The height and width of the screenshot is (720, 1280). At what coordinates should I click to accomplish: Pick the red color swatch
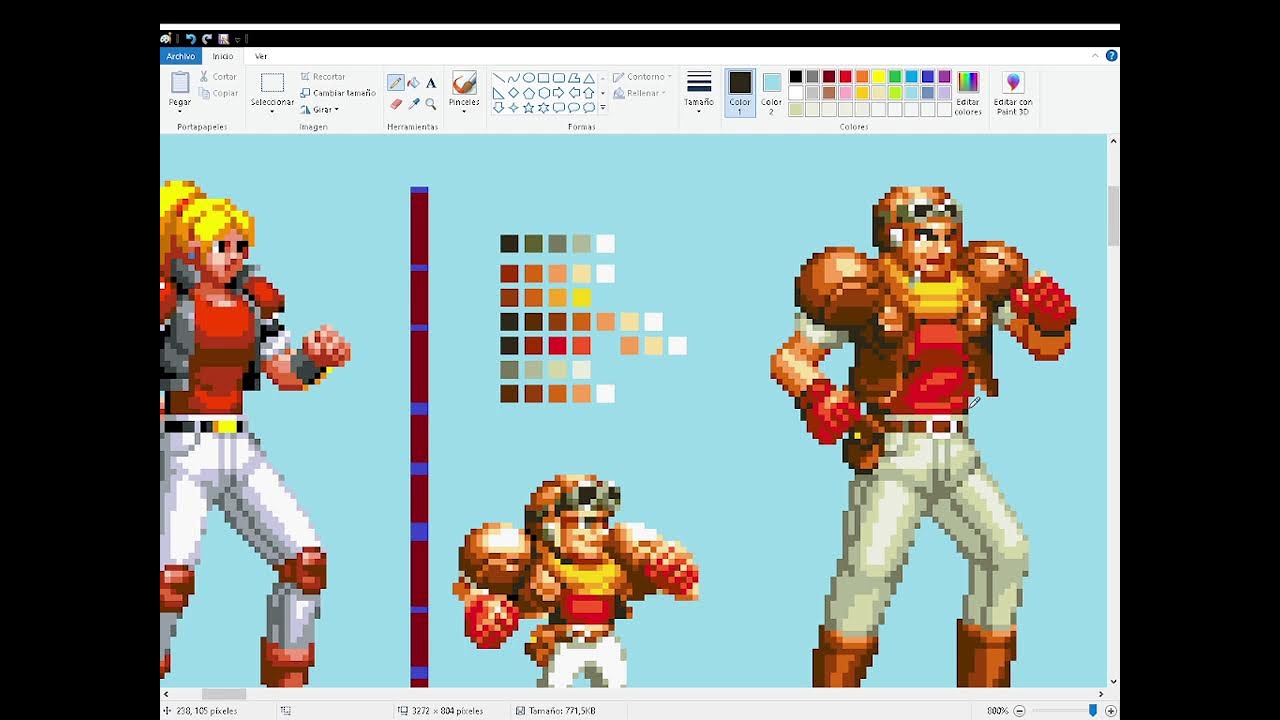[845, 76]
